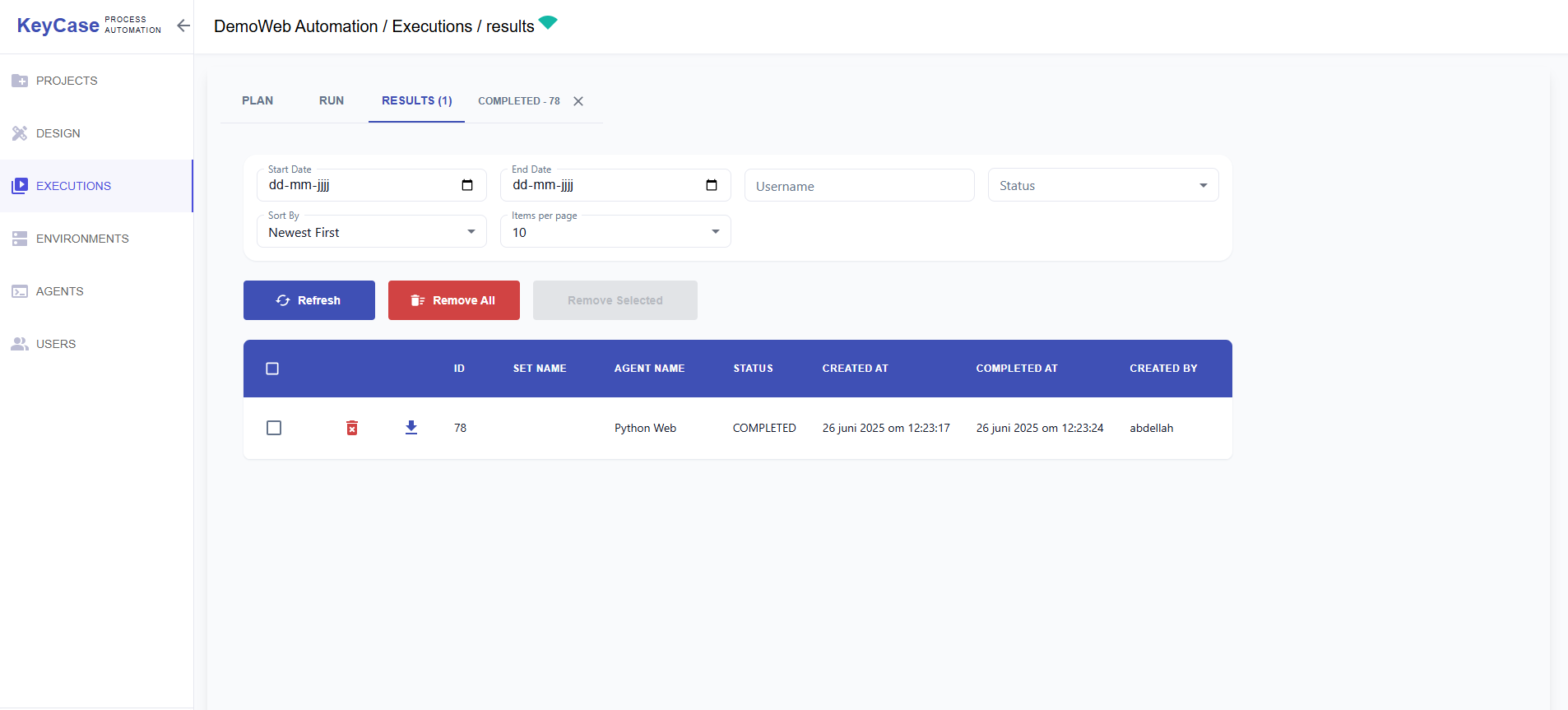The image size is (1568, 710).
Task: Focus the Username filter field
Action: 860,185
